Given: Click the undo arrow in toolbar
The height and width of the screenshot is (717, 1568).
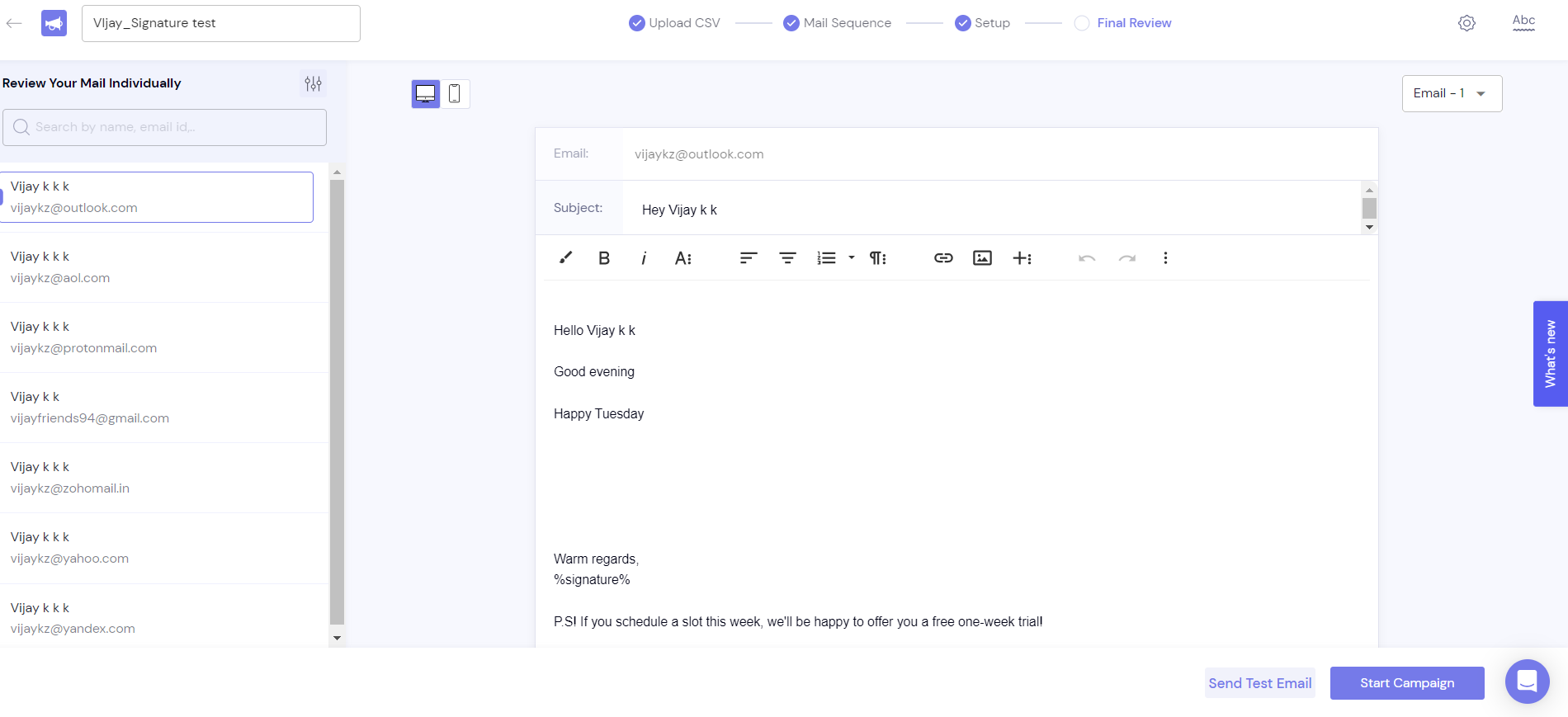Looking at the screenshot, I should pyautogui.click(x=1087, y=258).
